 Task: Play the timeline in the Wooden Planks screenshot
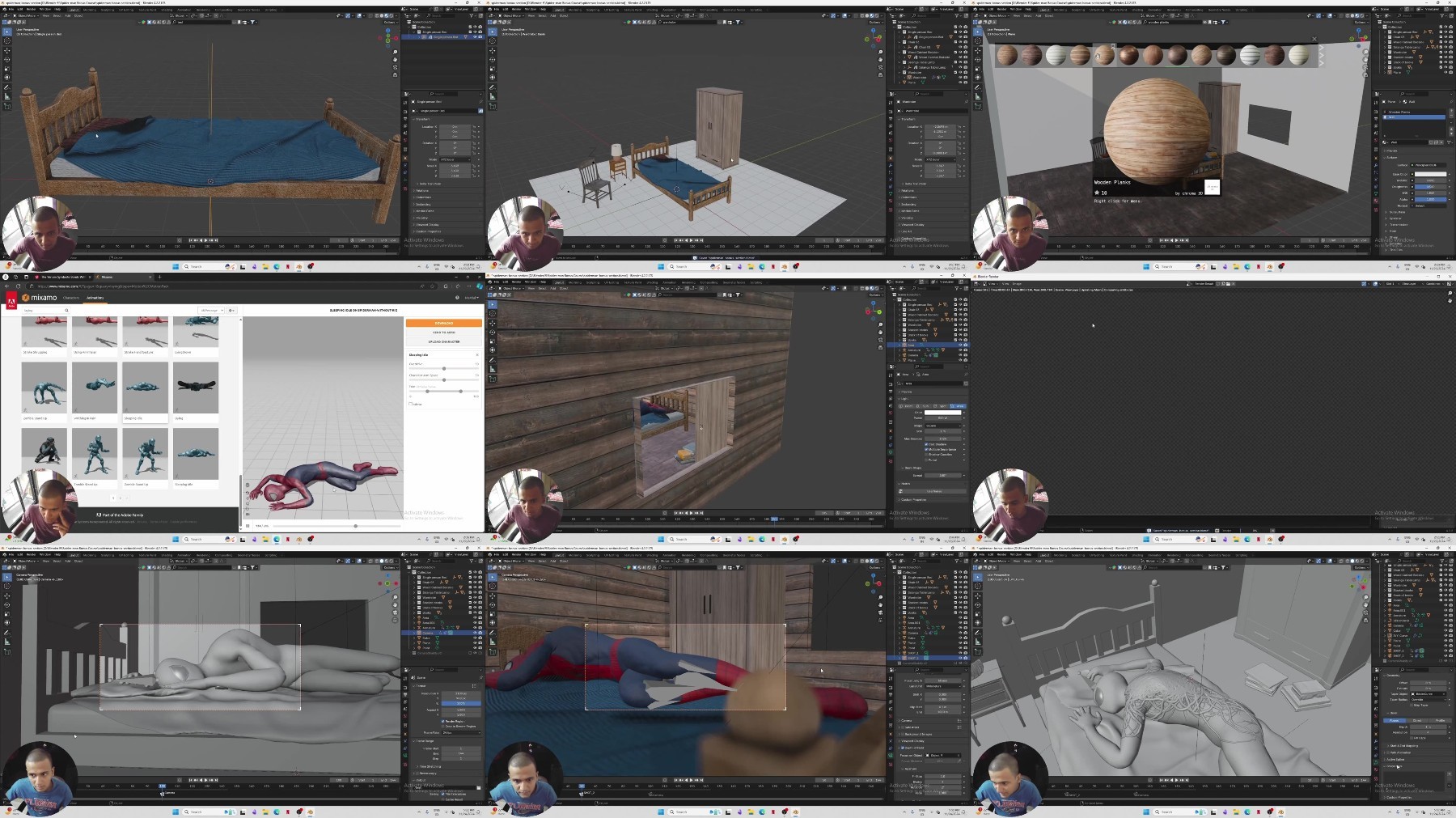tap(1176, 240)
